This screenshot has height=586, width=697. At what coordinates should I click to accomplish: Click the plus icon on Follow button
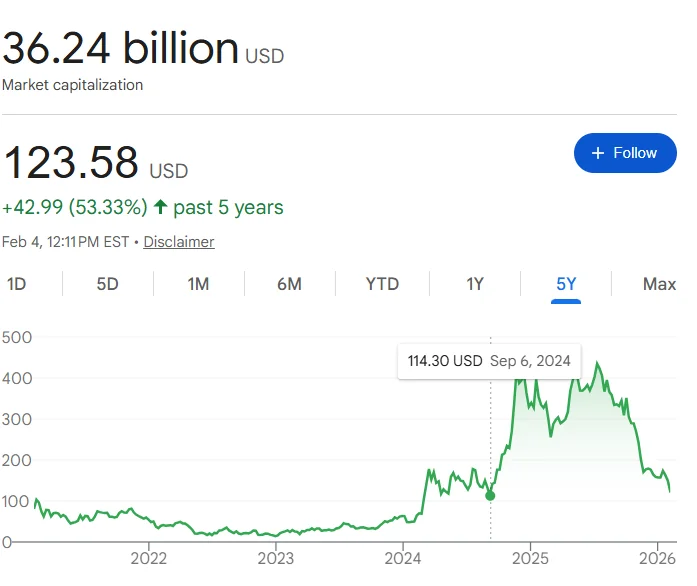pos(598,153)
